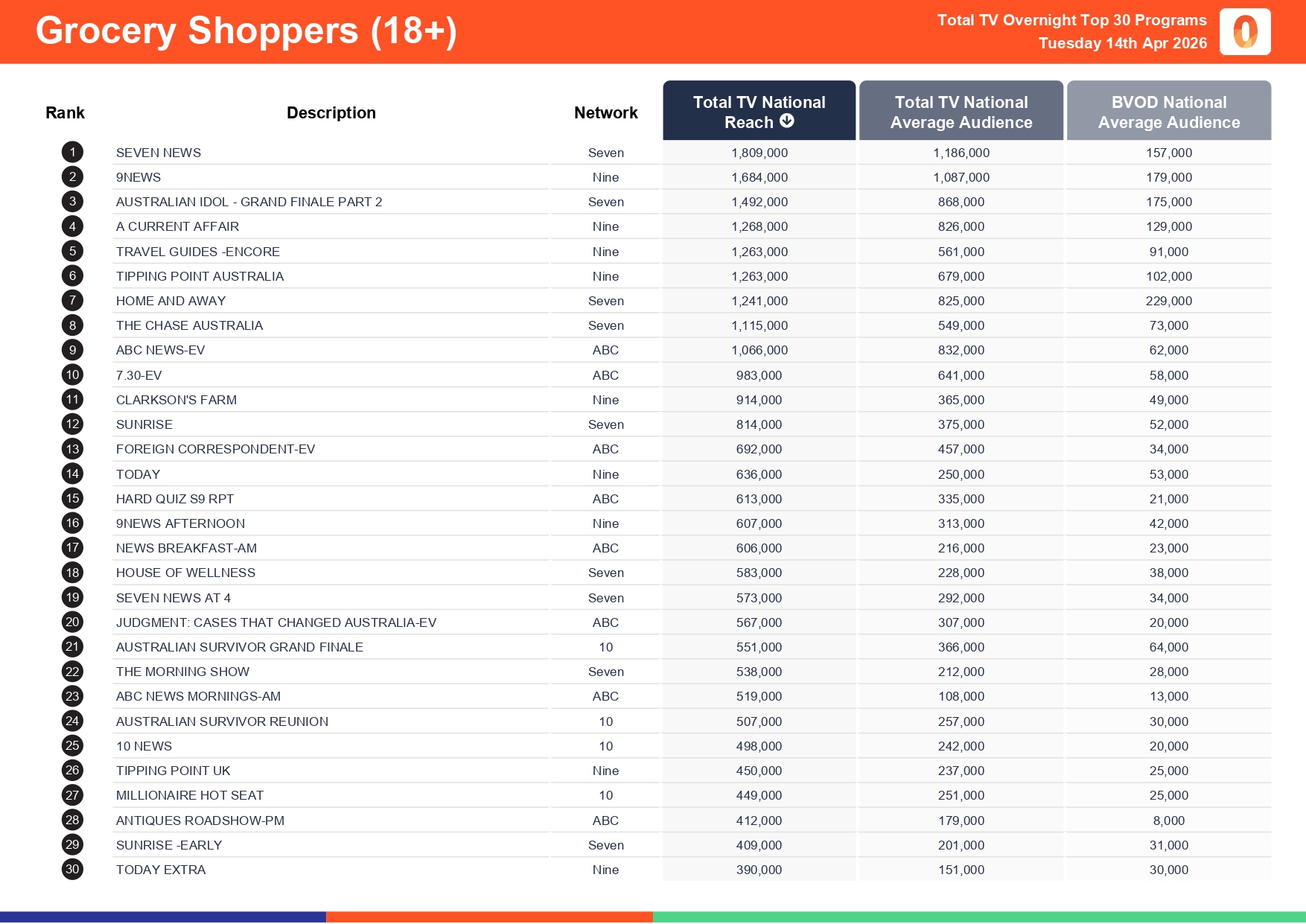Click the orange logo icon in header

coord(1245,32)
